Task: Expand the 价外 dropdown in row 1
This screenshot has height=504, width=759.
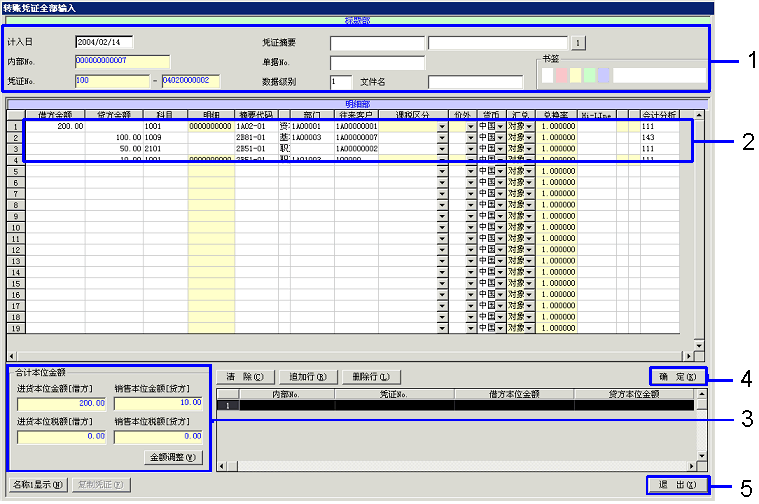Action: (x=470, y=127)
